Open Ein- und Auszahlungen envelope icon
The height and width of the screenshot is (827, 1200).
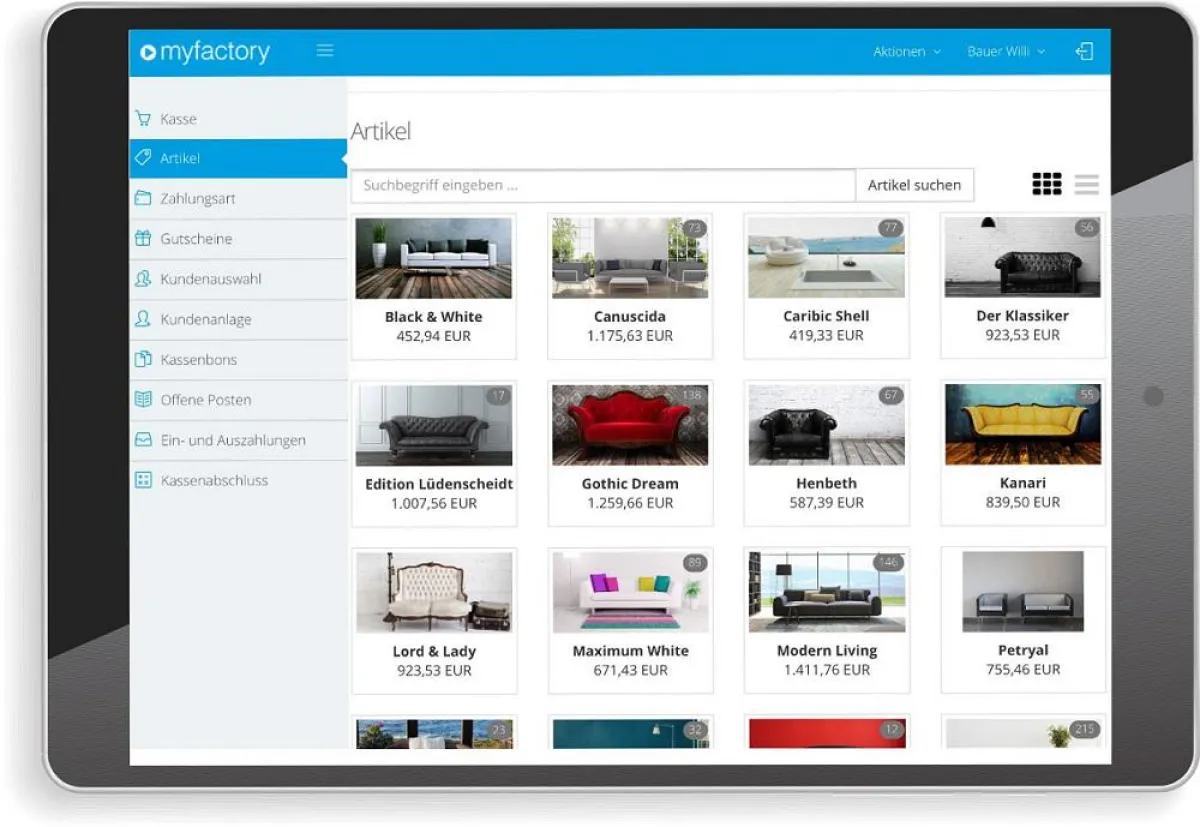(143, 439)
